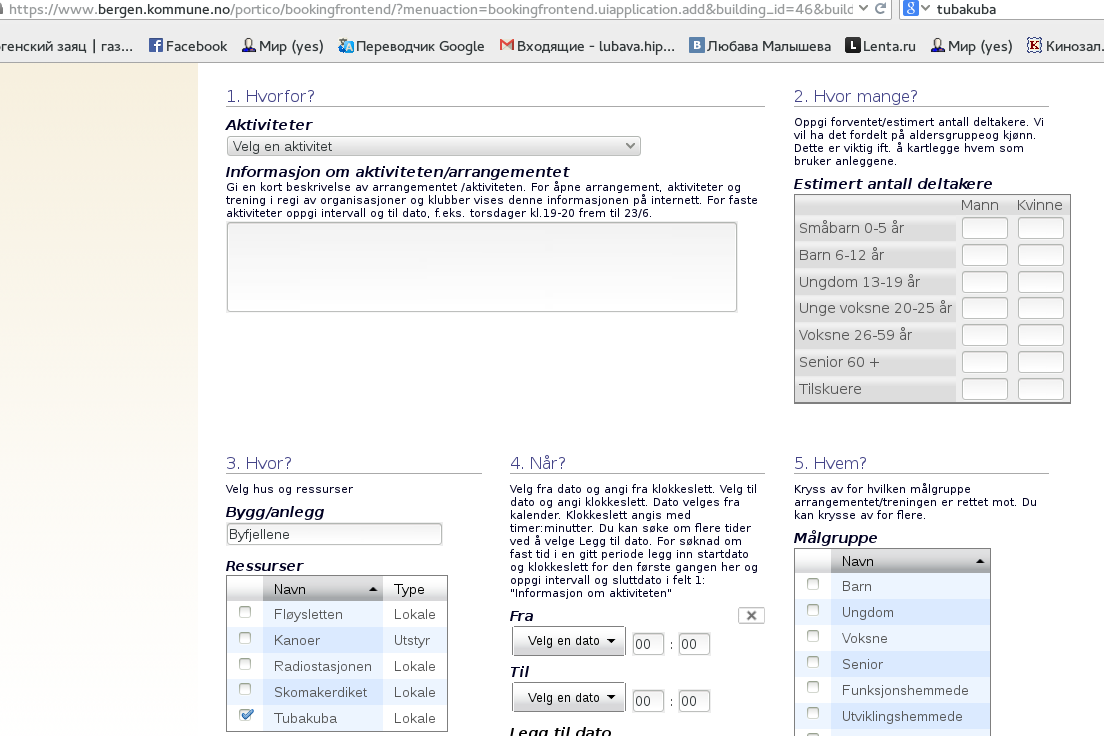Open the Velg en aktivitet dropdown
The height and width of the screenshot is (736, 1104).
[x=433, y=147]
